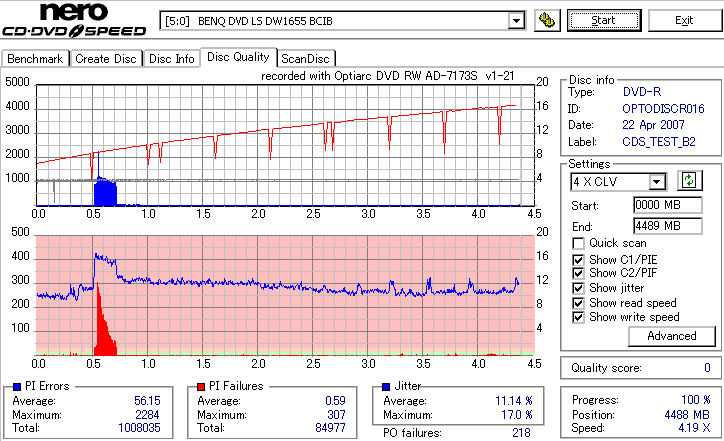This screenshot has height=441, width=724.
Task: Open the Create Disc tab
Action: pos(106,59)
